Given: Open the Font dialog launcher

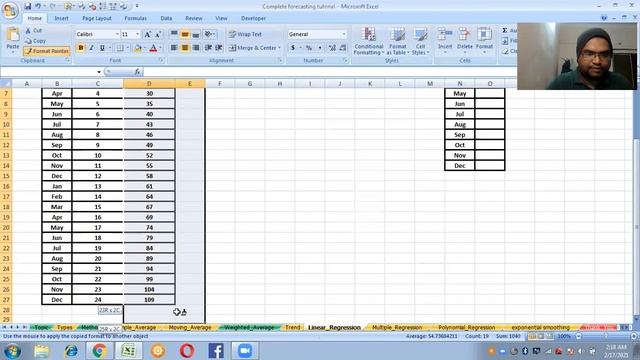Looking at the screenshot, I should (x=161, y=60).
